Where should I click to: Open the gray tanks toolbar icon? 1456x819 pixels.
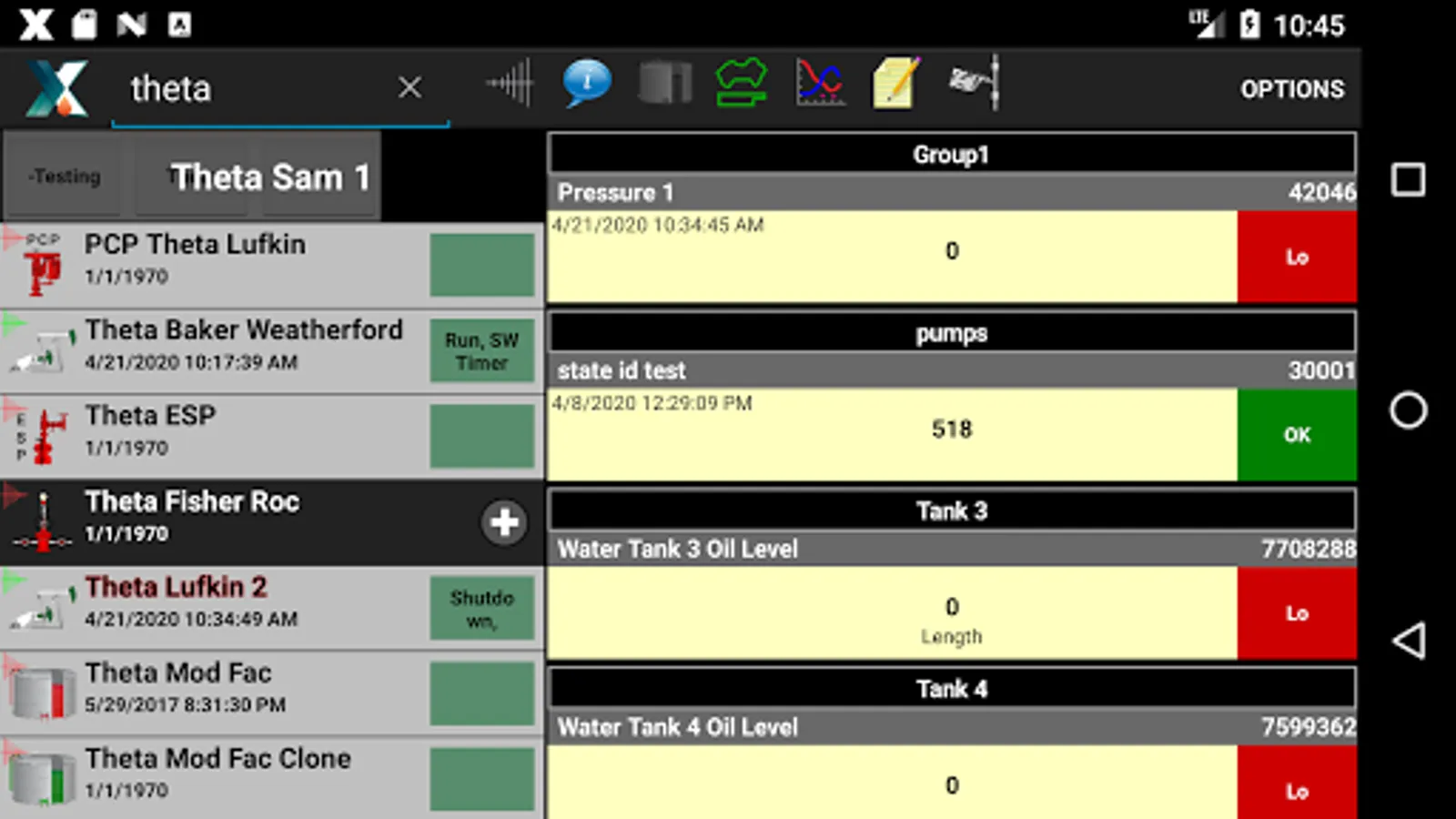point(664,84)
